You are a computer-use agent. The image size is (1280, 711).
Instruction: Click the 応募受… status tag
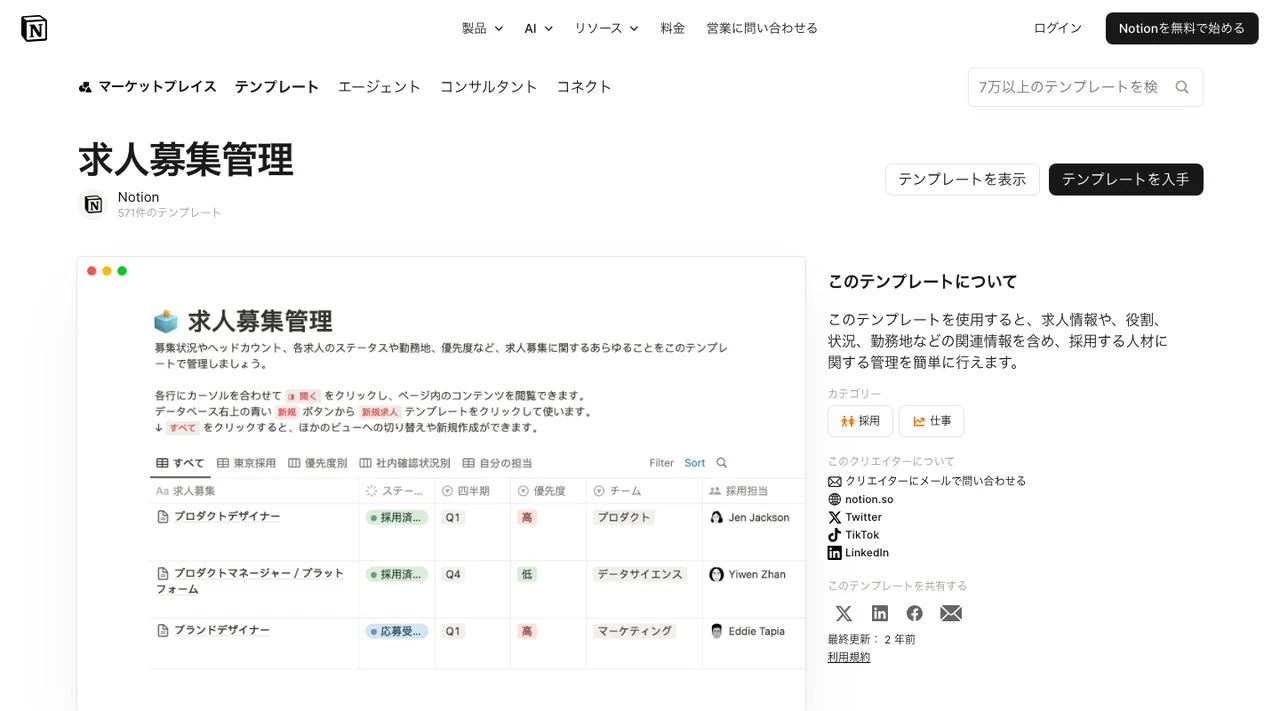pos(397,631)
